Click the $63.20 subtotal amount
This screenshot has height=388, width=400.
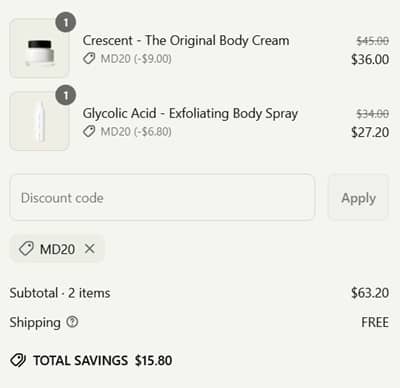(x=370, y=293)
